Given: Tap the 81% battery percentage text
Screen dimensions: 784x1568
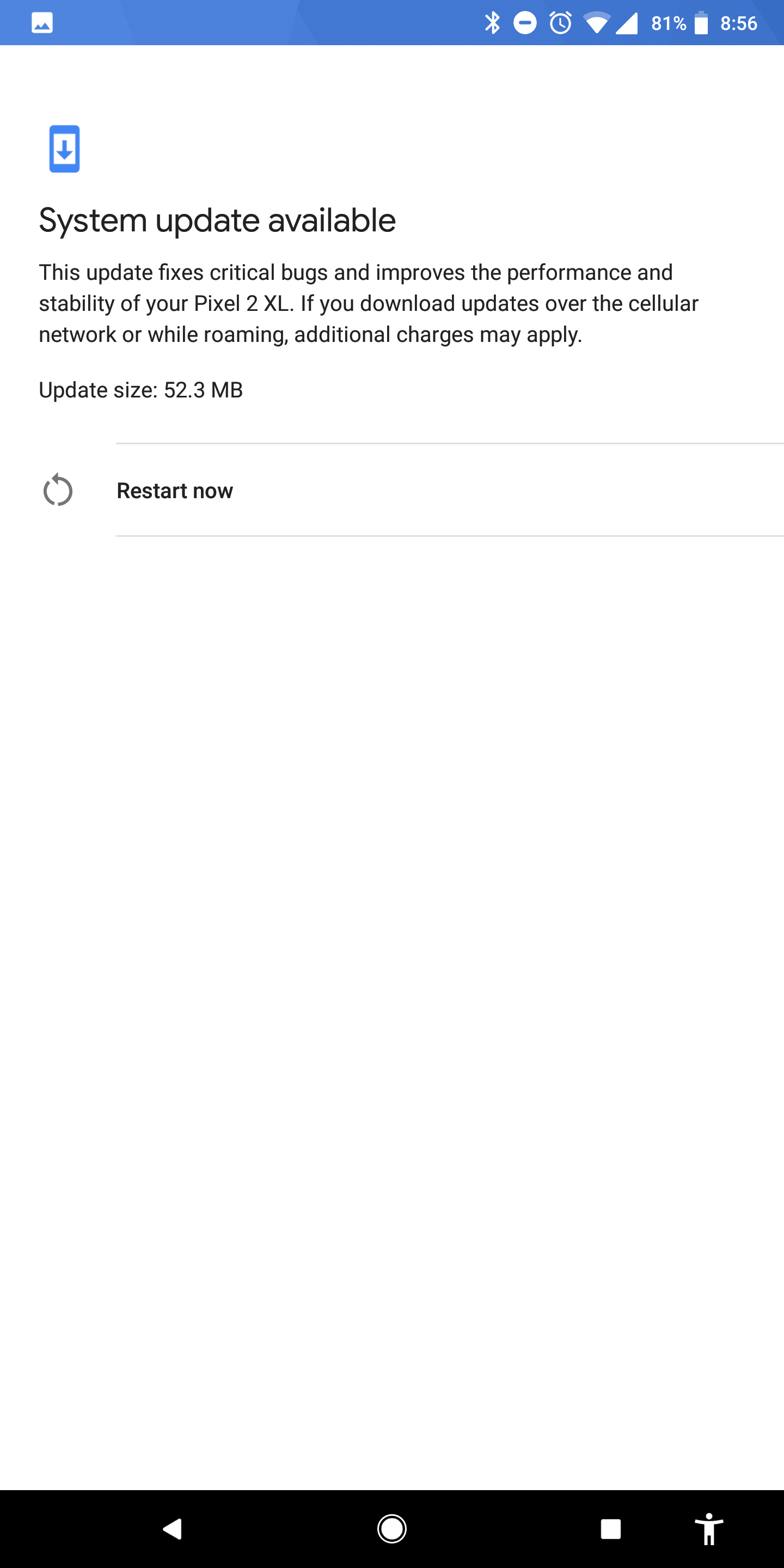Looking at the screenshot, I should click(x=669, y=23).
